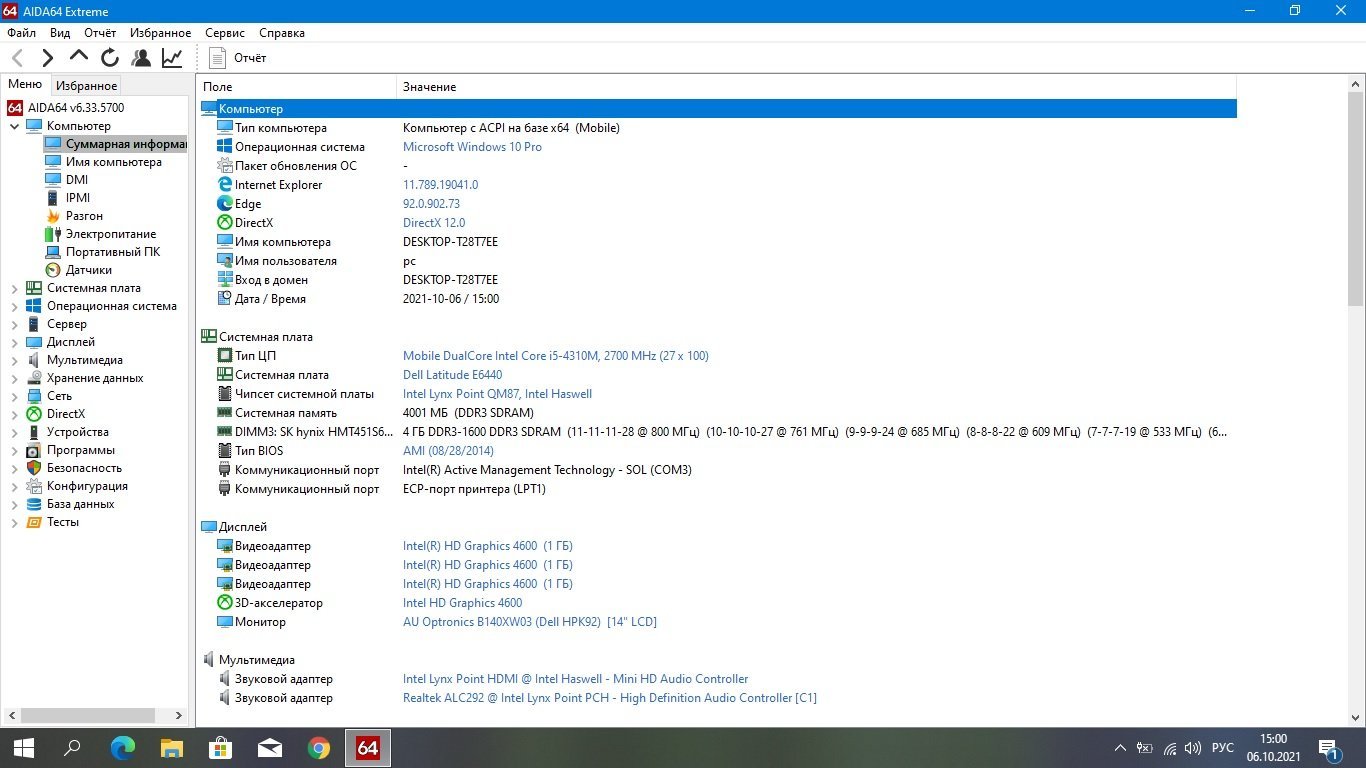Screen dimensions: 1366x768
Task: Refresh the report with the circular arrow
Action: [x=110, y=58]
